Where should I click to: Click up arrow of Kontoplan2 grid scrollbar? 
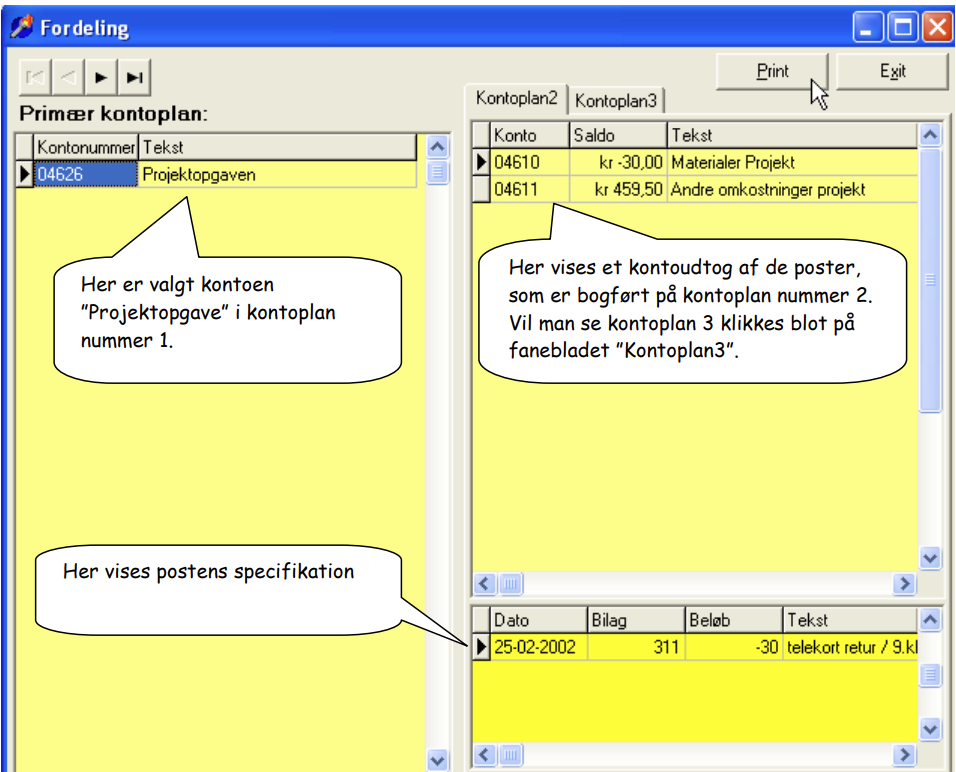click(x=930, y=135)
